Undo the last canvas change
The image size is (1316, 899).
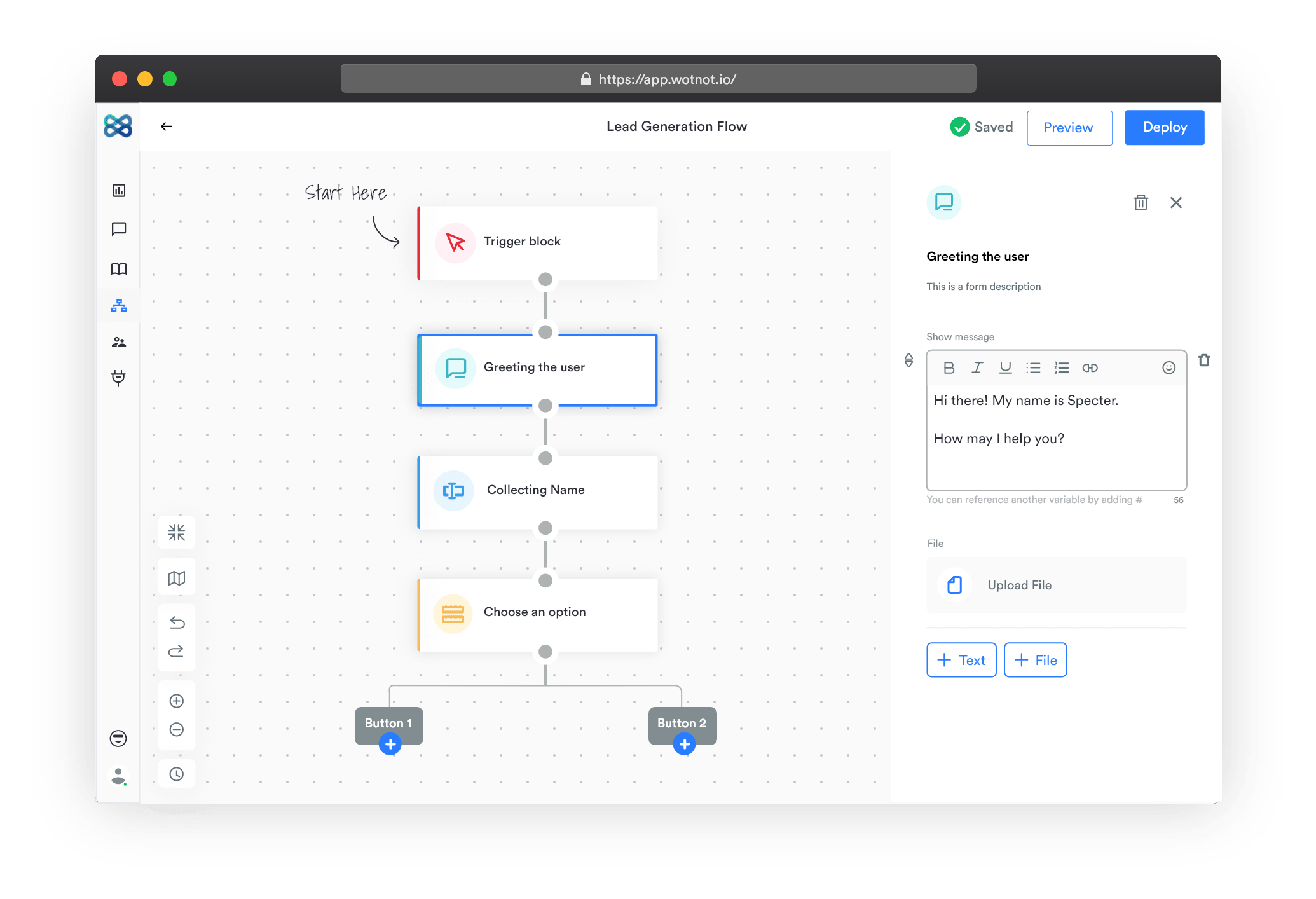tap(177, 623)
